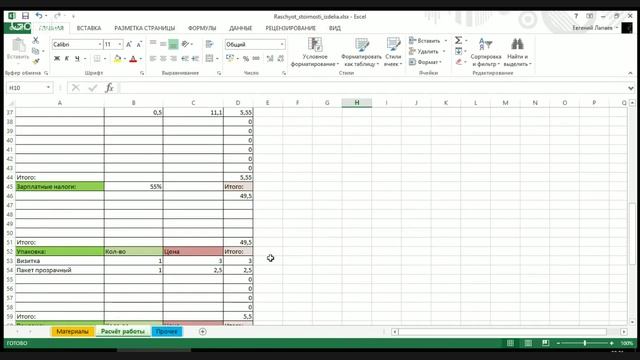Open the Прочее sheet tab
This screenshot has width=640, height=360.
(x=167, y=331)
